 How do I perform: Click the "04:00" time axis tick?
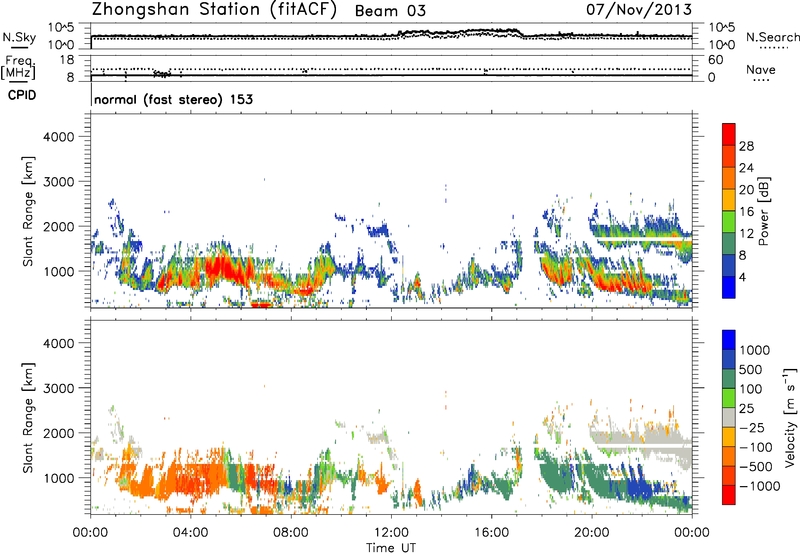pos(190,533)
